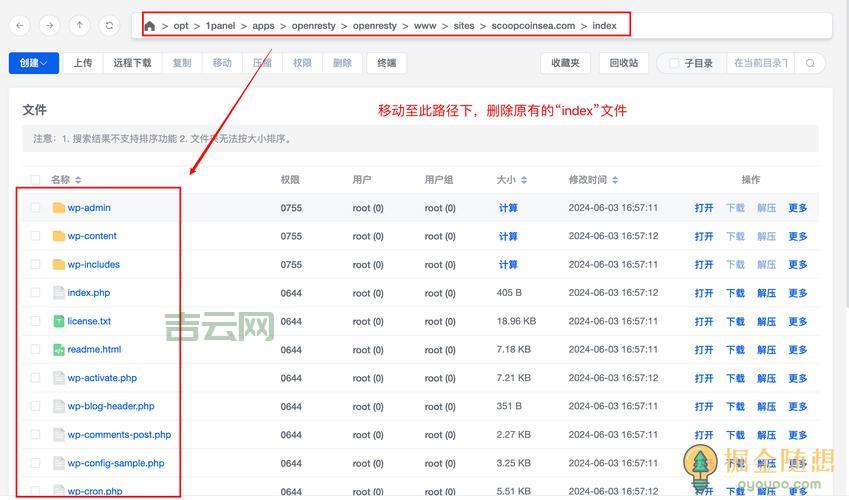Click the wp-includes folder icon

(x=58, y=264)
